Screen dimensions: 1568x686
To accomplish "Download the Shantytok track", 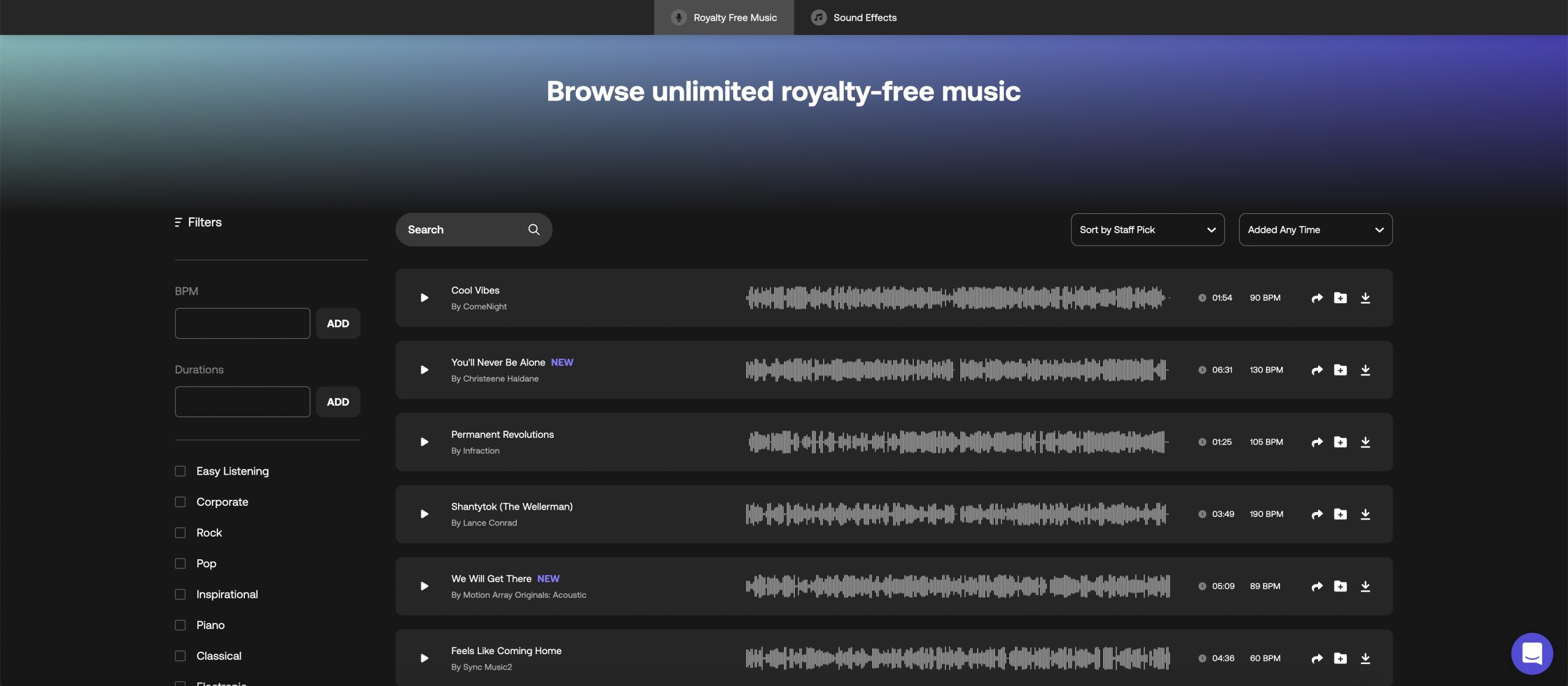I will (x=1365, y=514).
